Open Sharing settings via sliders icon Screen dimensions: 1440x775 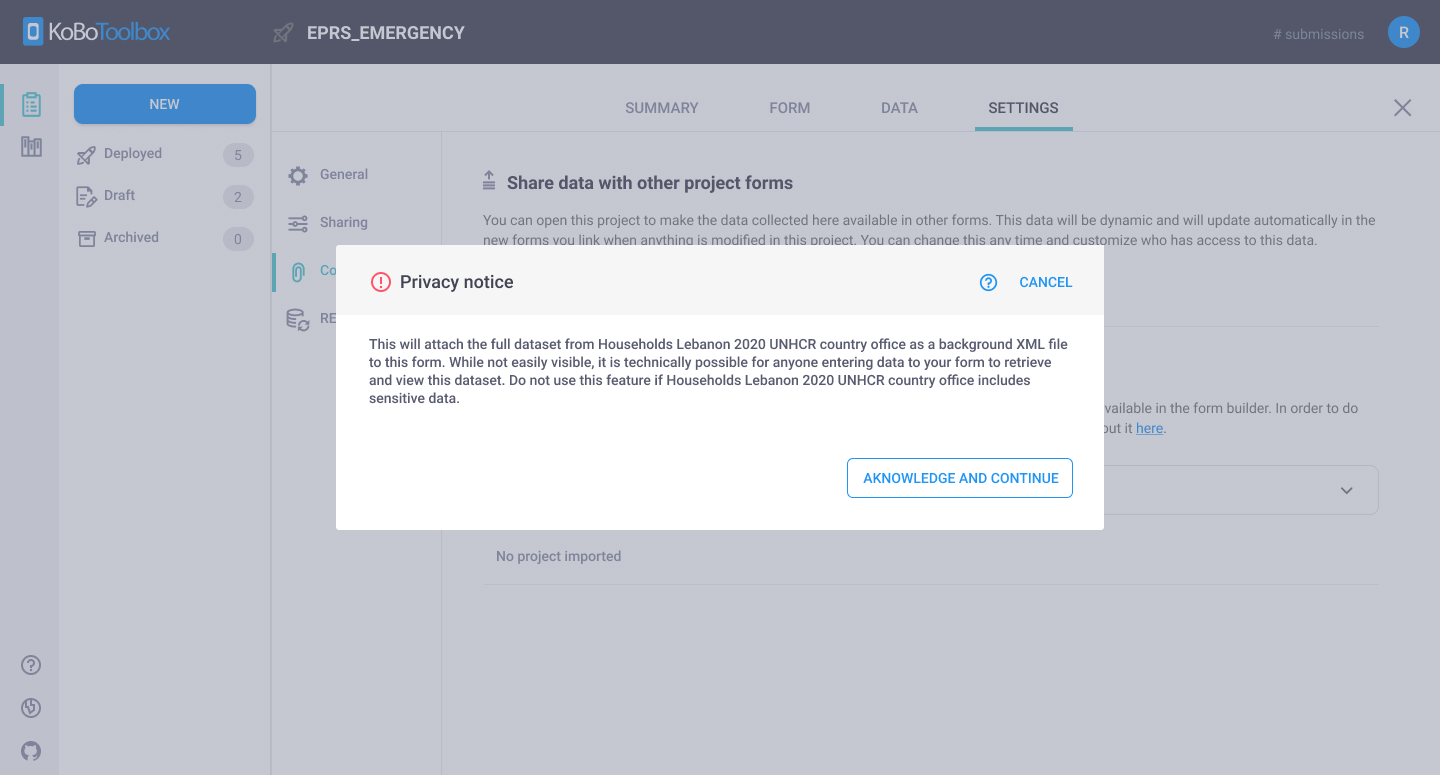(x=297, y=222)
